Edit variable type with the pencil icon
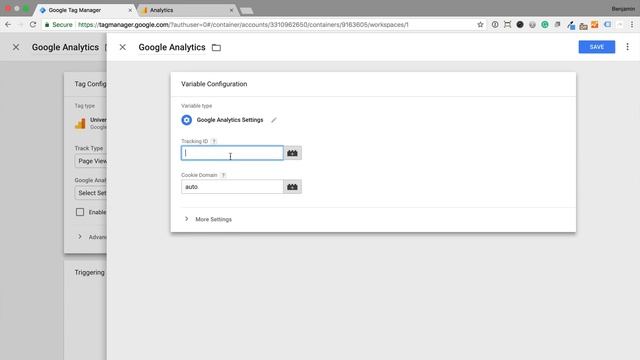640x360 pixels. [274, 120]
